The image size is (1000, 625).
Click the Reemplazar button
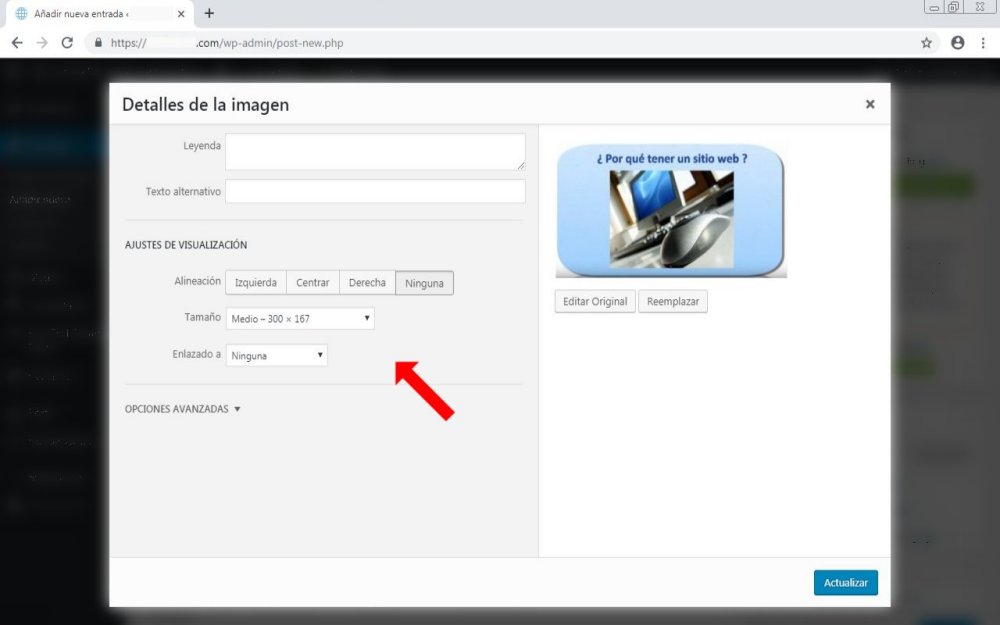click(673, 301)
